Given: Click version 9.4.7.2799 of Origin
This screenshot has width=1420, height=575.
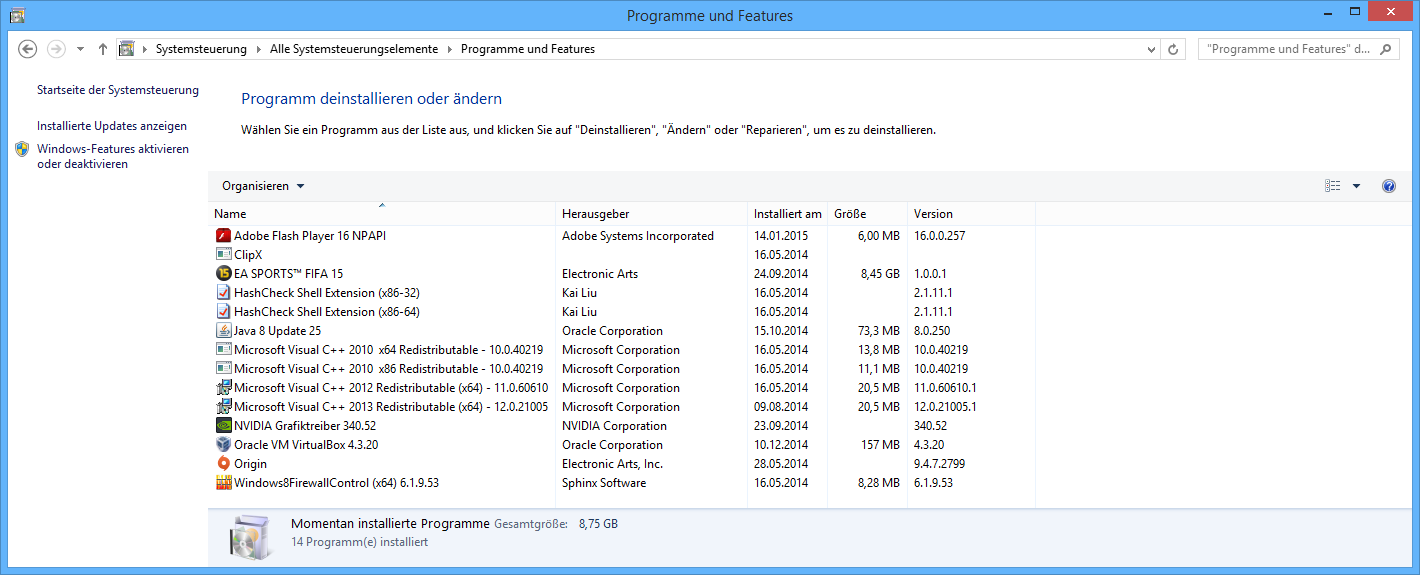Looking at the screenshot, I should point(939,464).
